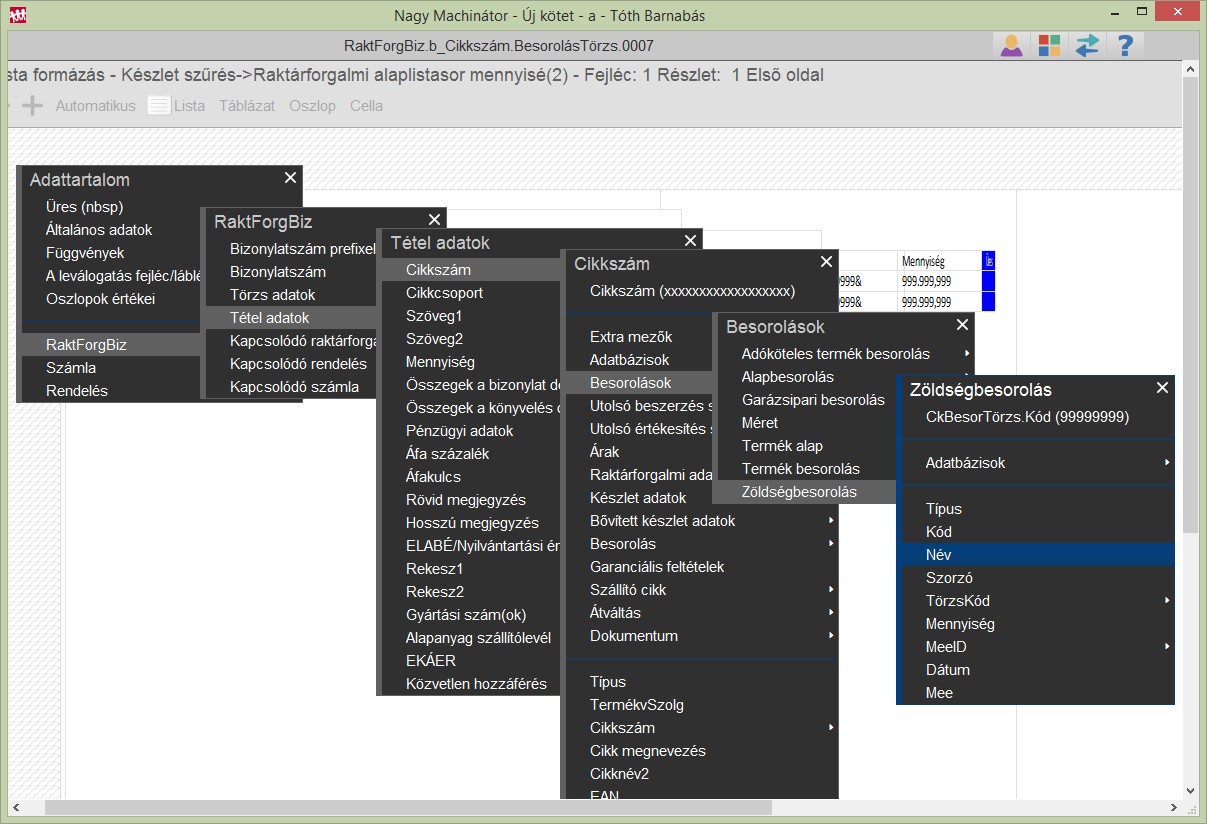Choose Garanciális feltételek menu entry
This screenshot has width=1207, height=824.
[x=657, y=567]
